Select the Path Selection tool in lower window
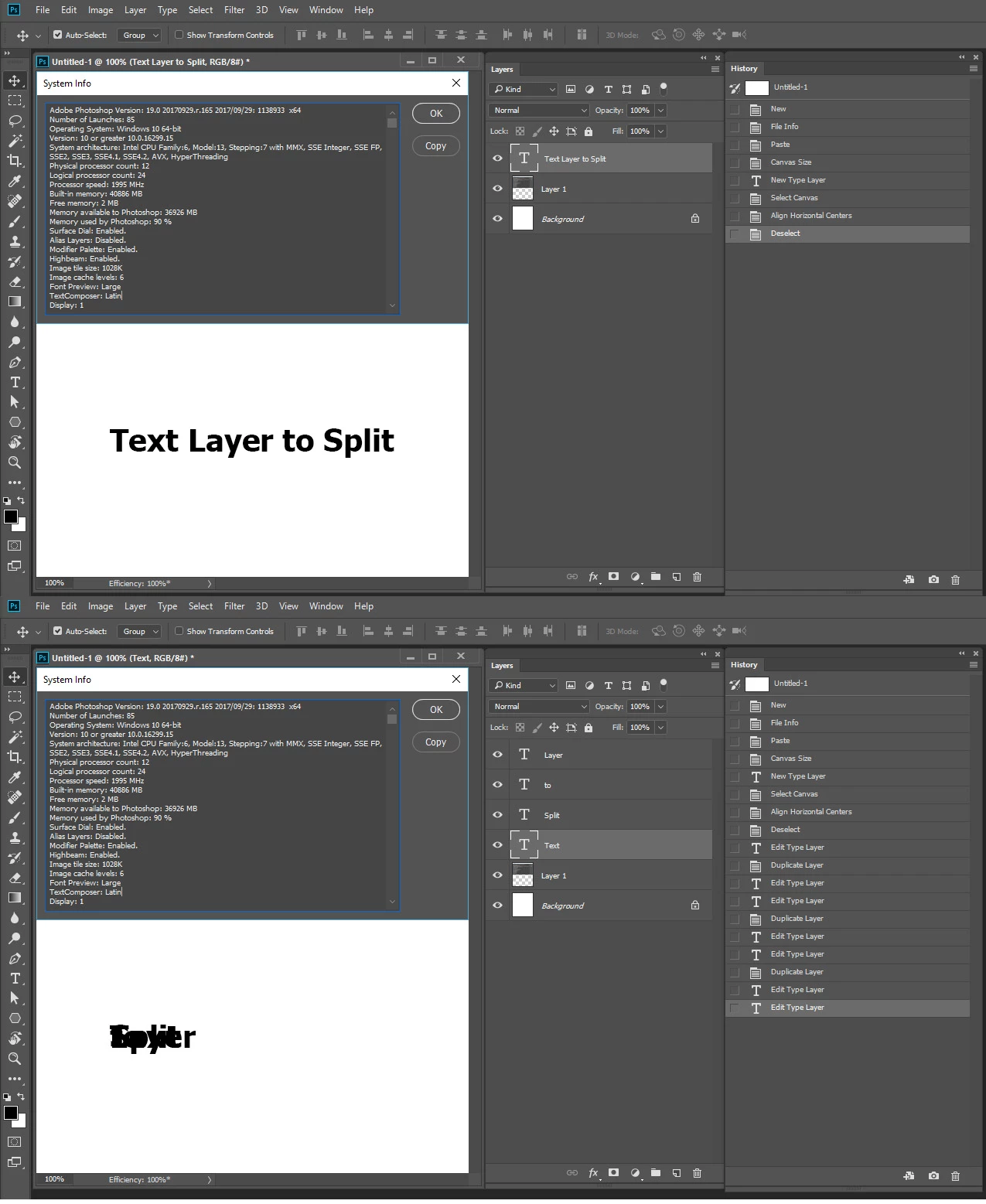Viewport: 986px width, 1204px height. [x=15, y=998]
